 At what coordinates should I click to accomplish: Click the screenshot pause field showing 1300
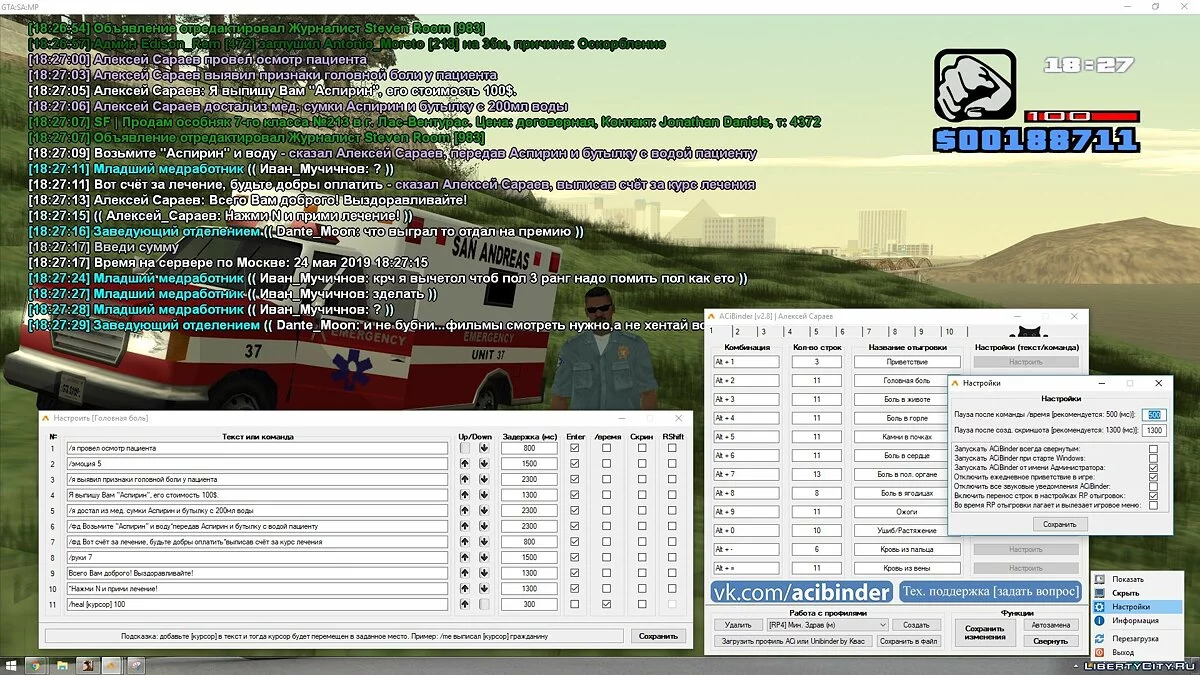coord(1154,431)
